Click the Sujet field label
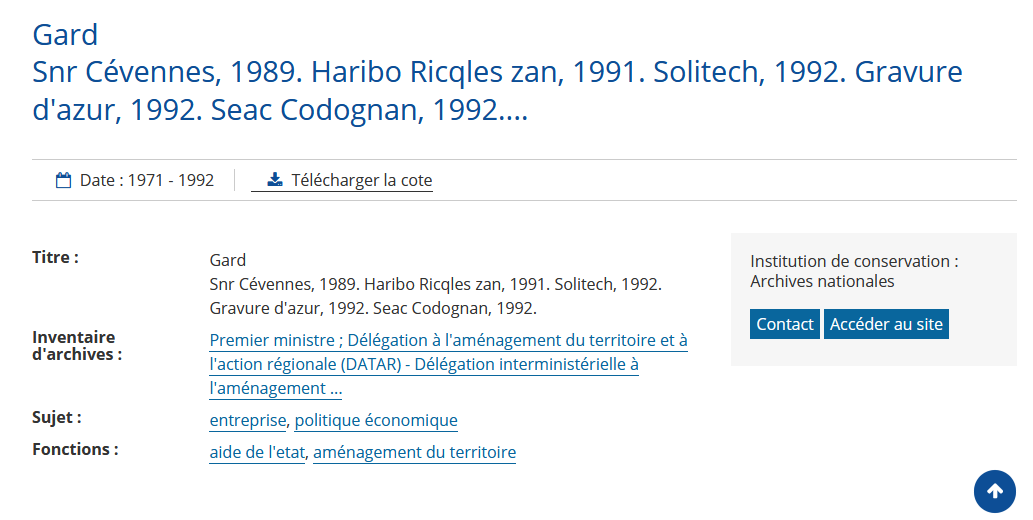The image size is (1033, 520). [x=57, y=418]
